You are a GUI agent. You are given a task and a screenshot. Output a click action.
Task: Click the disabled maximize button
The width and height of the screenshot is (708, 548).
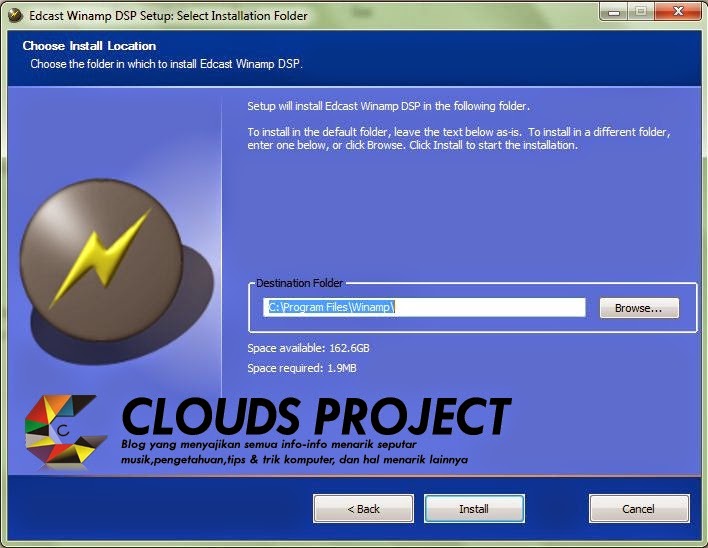(x=640, y=11)
